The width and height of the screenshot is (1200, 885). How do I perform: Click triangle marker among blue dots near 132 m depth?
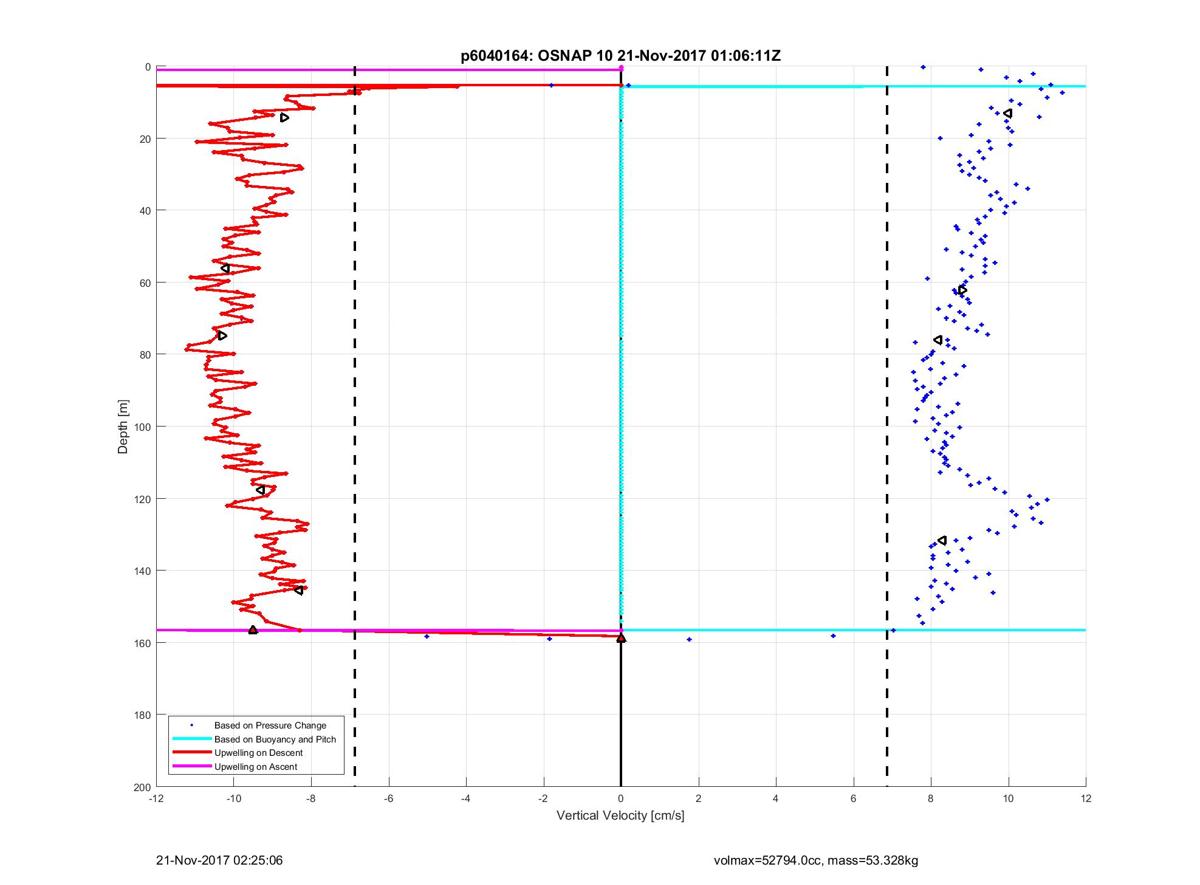pos(942,541)
